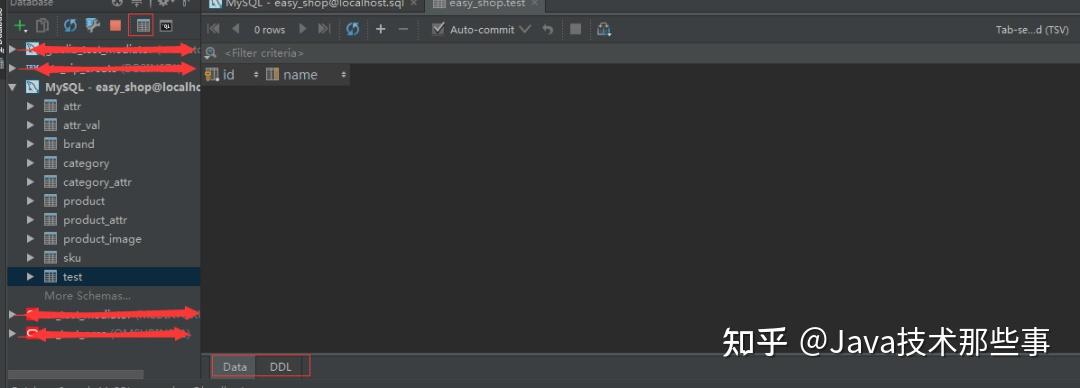Image resolution: width=1080 pixels, height=388 pixels.
Task: Select the product_attr table name
Action: point(95,220)
